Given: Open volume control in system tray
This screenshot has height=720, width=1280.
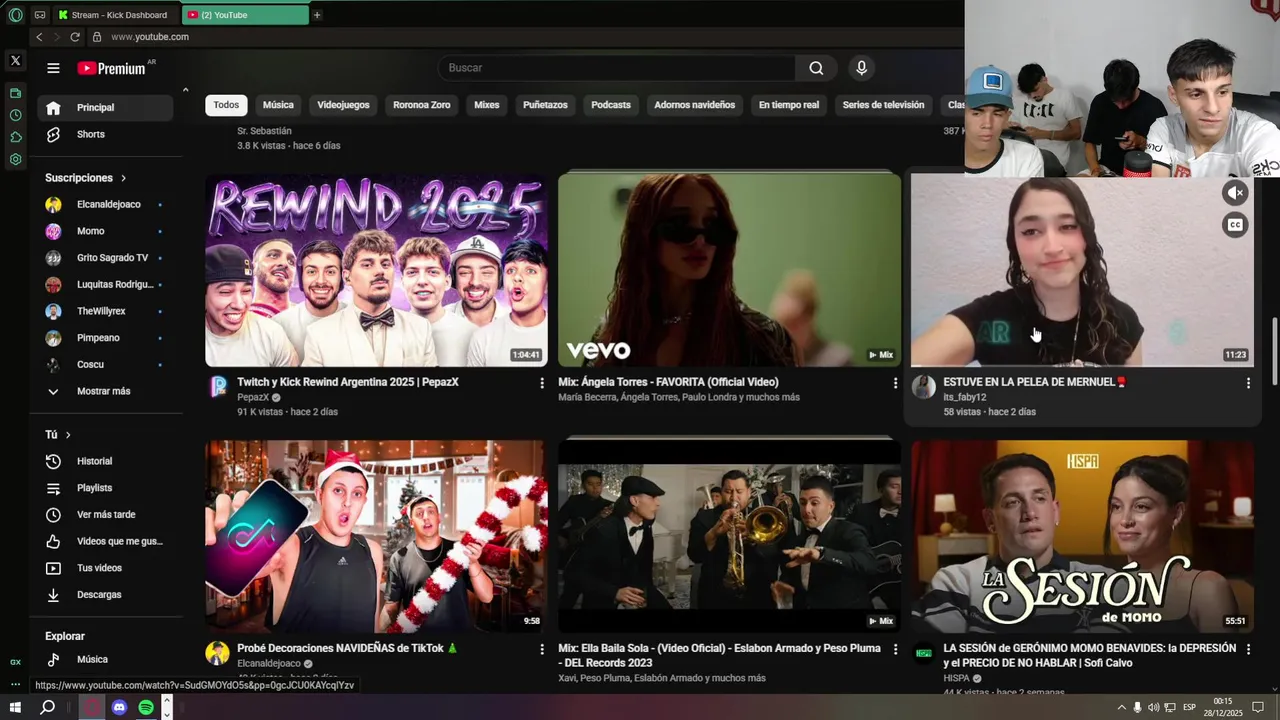Looking at the screenshot, I should [x=1153, y=707].
